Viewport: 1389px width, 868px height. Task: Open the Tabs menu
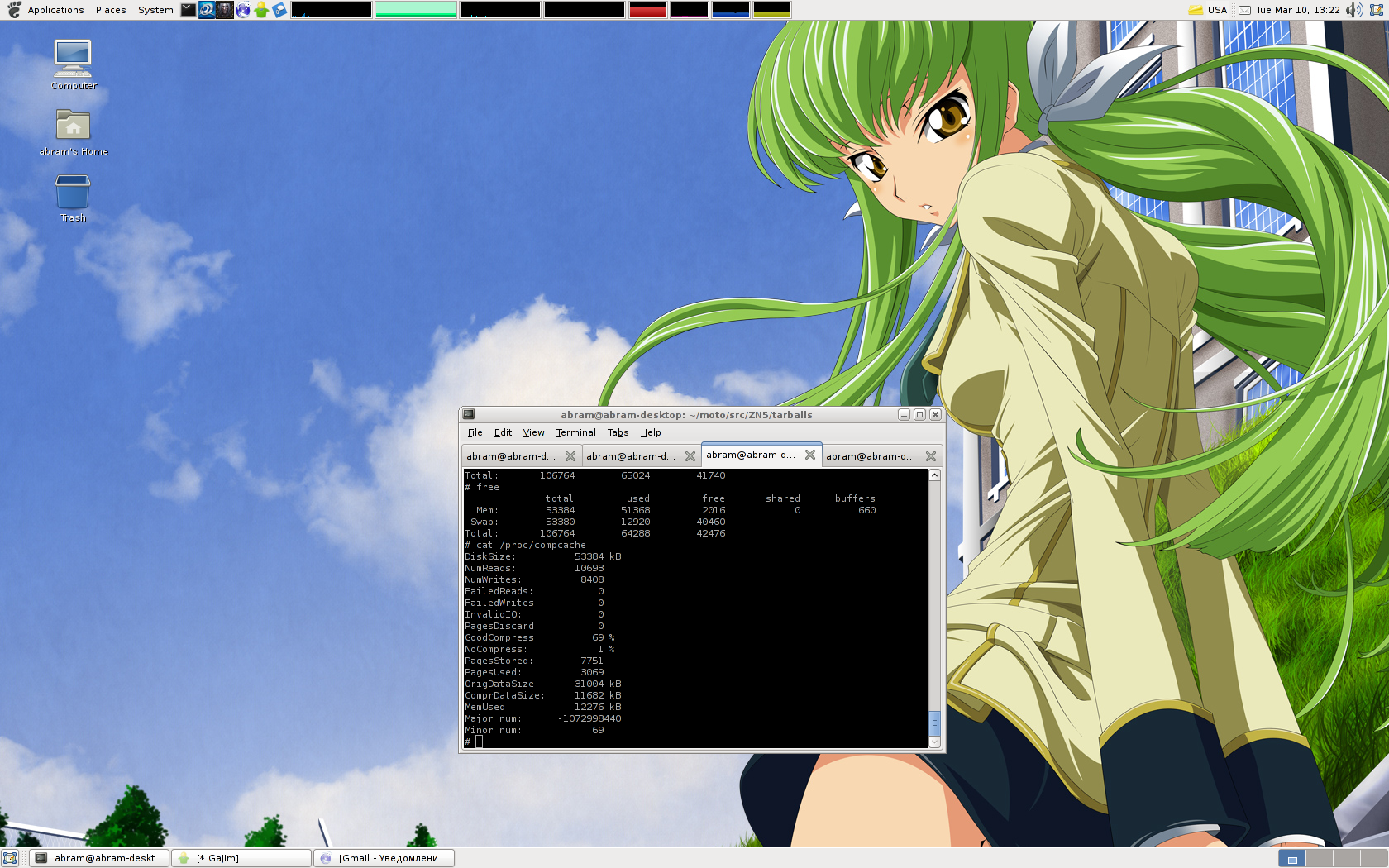click(618, 432)
